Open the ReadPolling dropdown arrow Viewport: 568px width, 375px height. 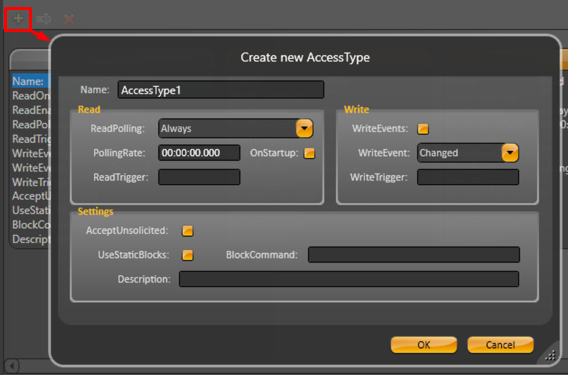[304, 128]
